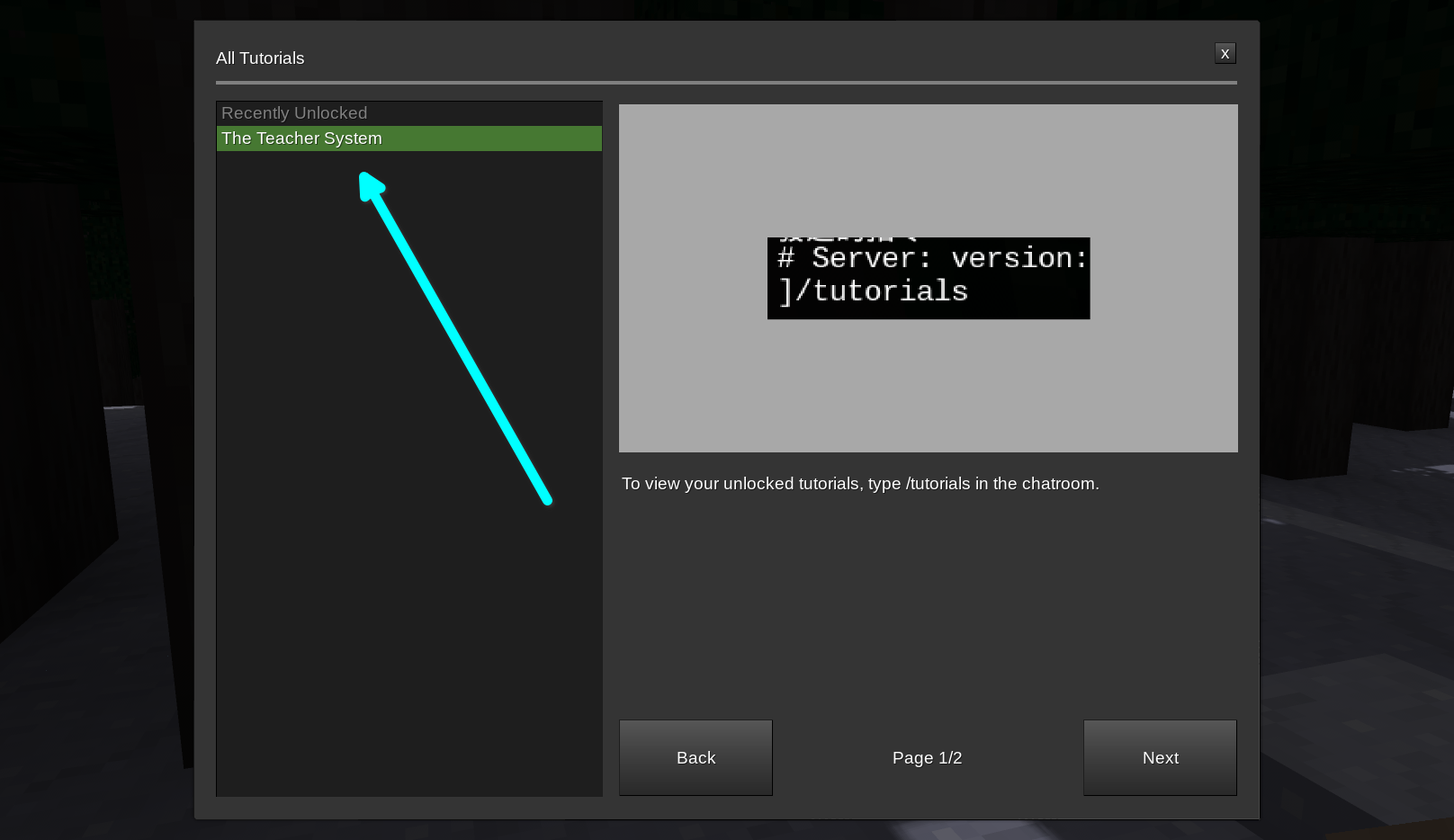Screen dimensions: 1454x840
Task: Click the Page 1/2 indicator
Action: click(927, 758)
